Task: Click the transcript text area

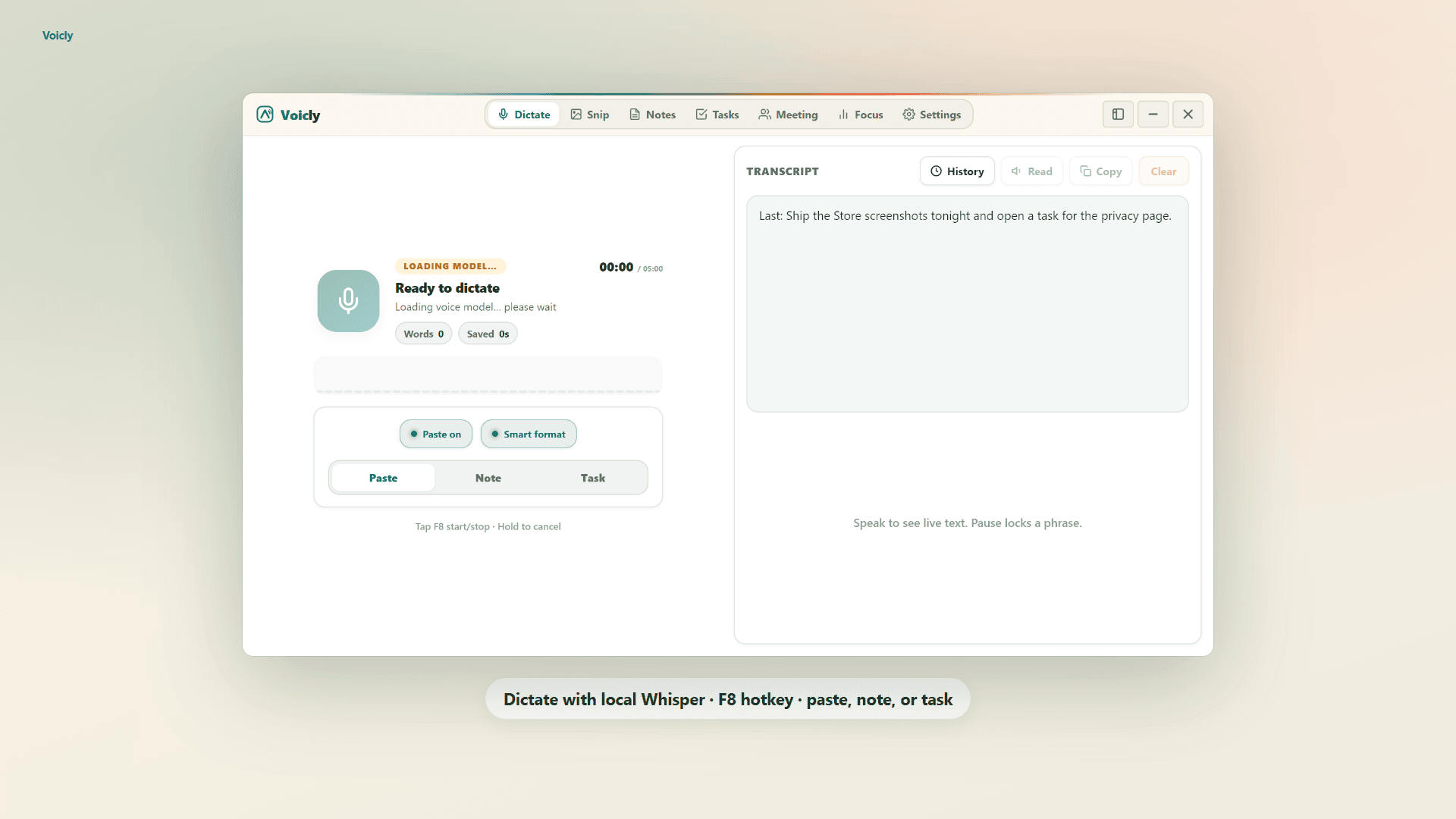Action: [968, 304]
